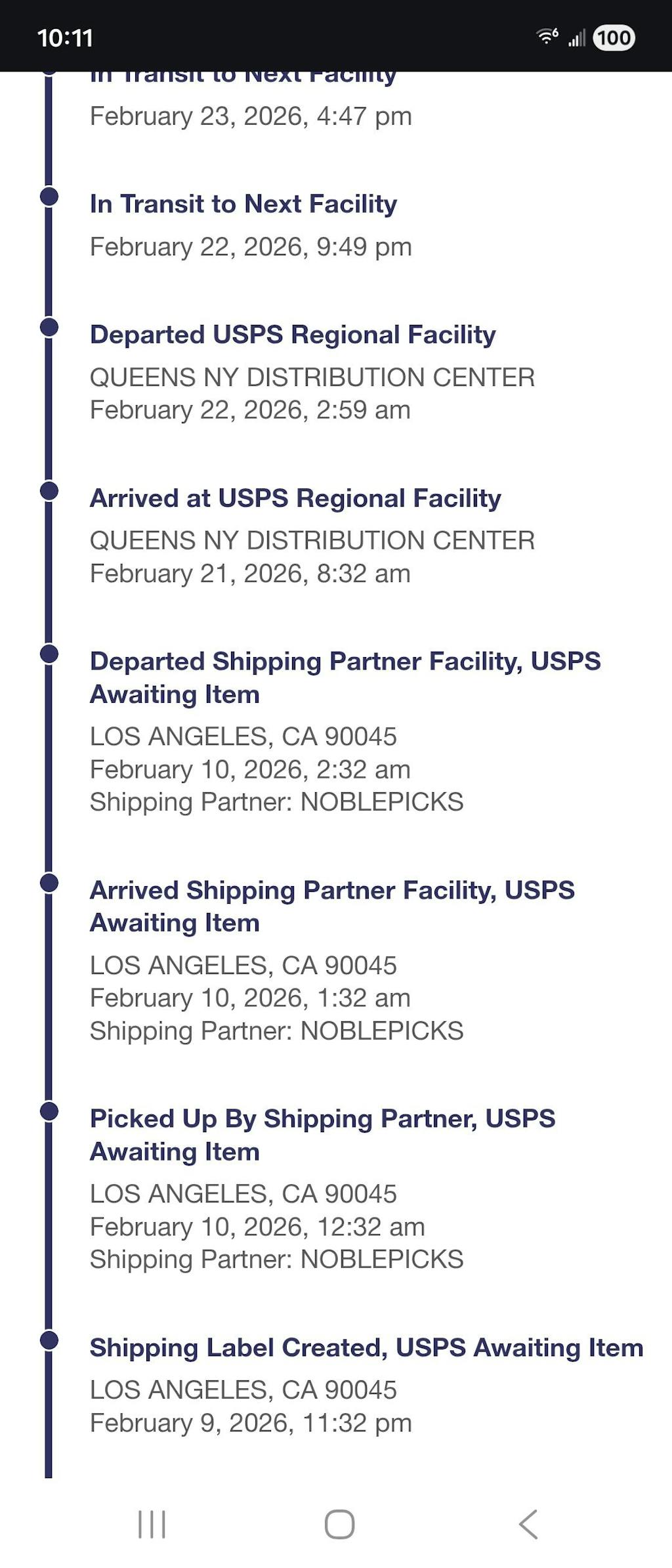The image size is (672, 1568).
Task: Select the Departed USPS Regional Facility heading
Action: 293,335
